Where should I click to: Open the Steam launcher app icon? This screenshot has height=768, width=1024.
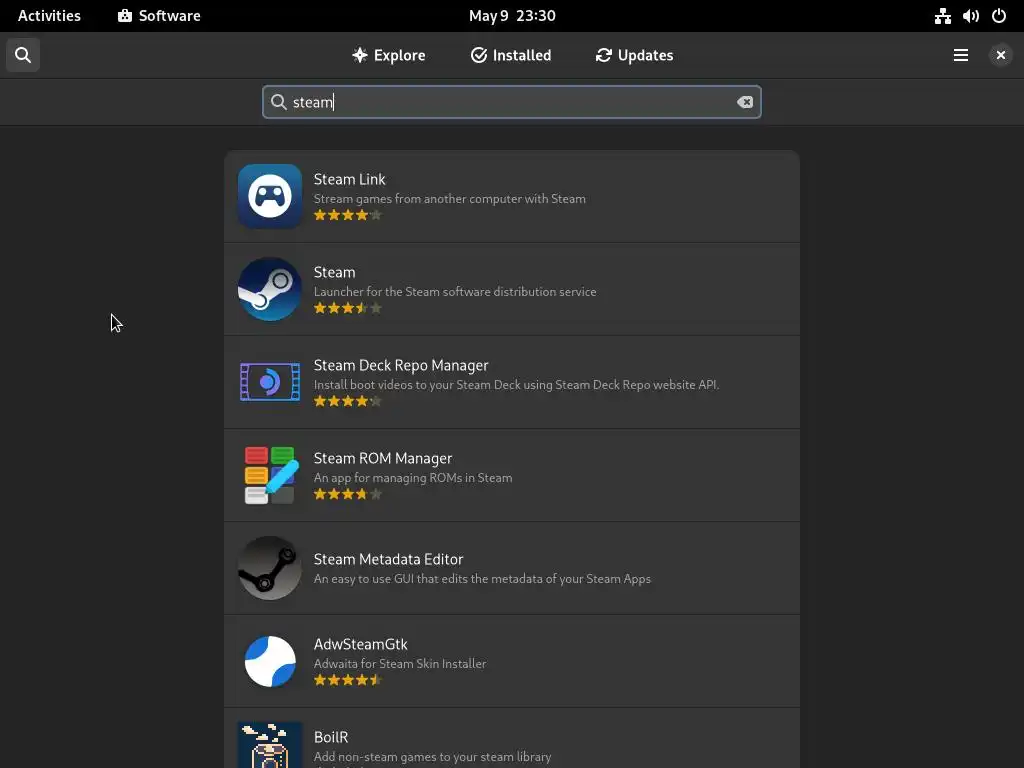click(270, 289)
